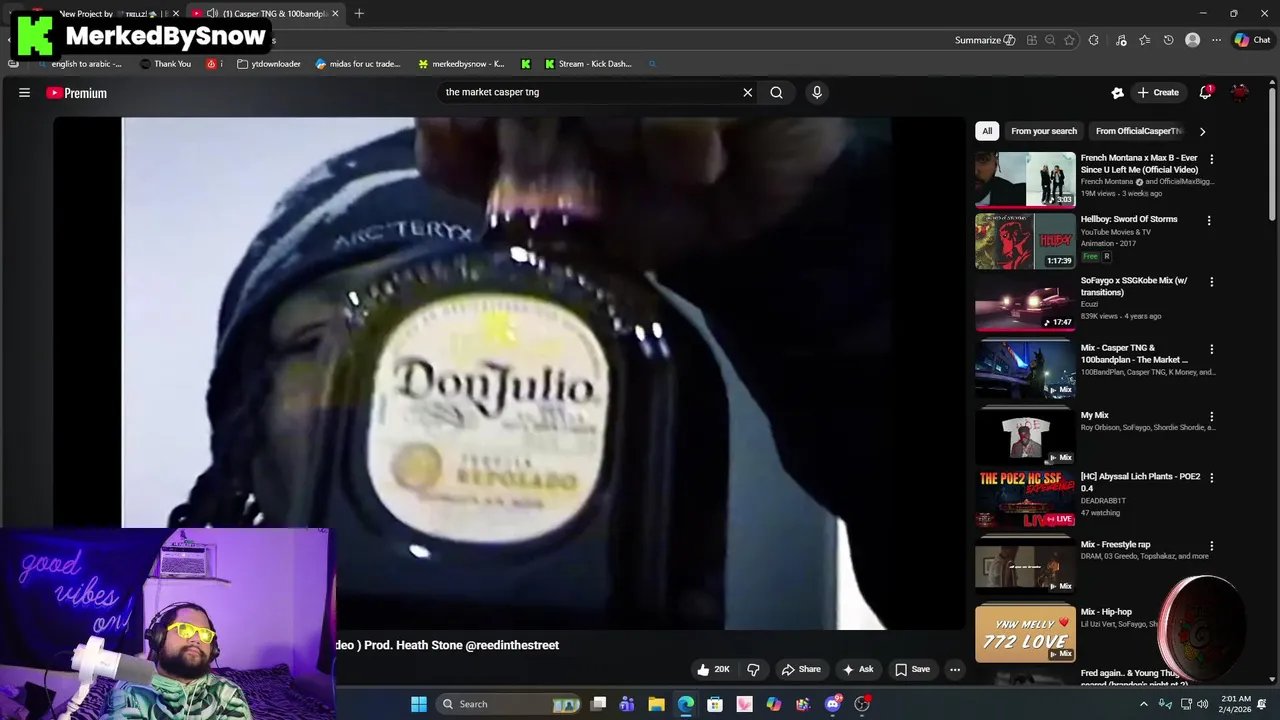Dislike the video
Screen dimensions: 1280x720
click(753, 669)
